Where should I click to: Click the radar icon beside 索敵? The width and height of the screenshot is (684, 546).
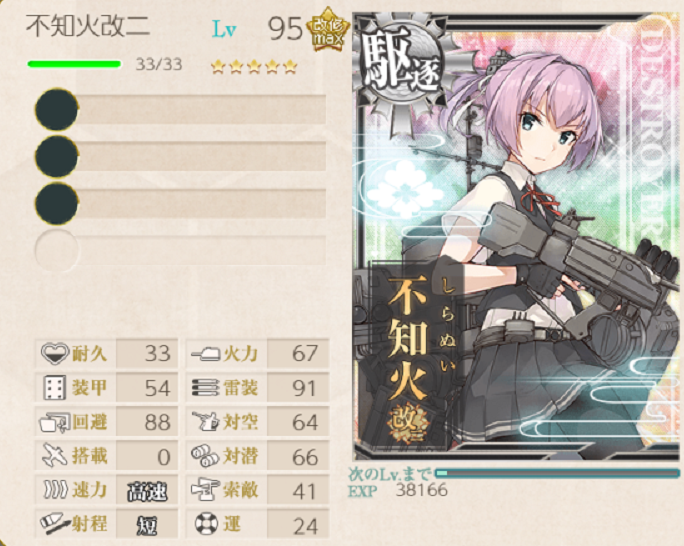pyautogui.click(x=204, y=490)
